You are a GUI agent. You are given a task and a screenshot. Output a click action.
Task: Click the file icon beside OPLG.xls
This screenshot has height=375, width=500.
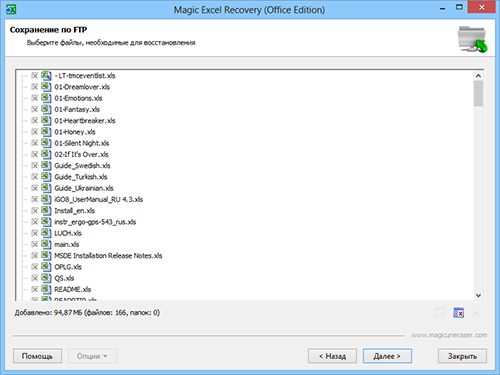46,267
